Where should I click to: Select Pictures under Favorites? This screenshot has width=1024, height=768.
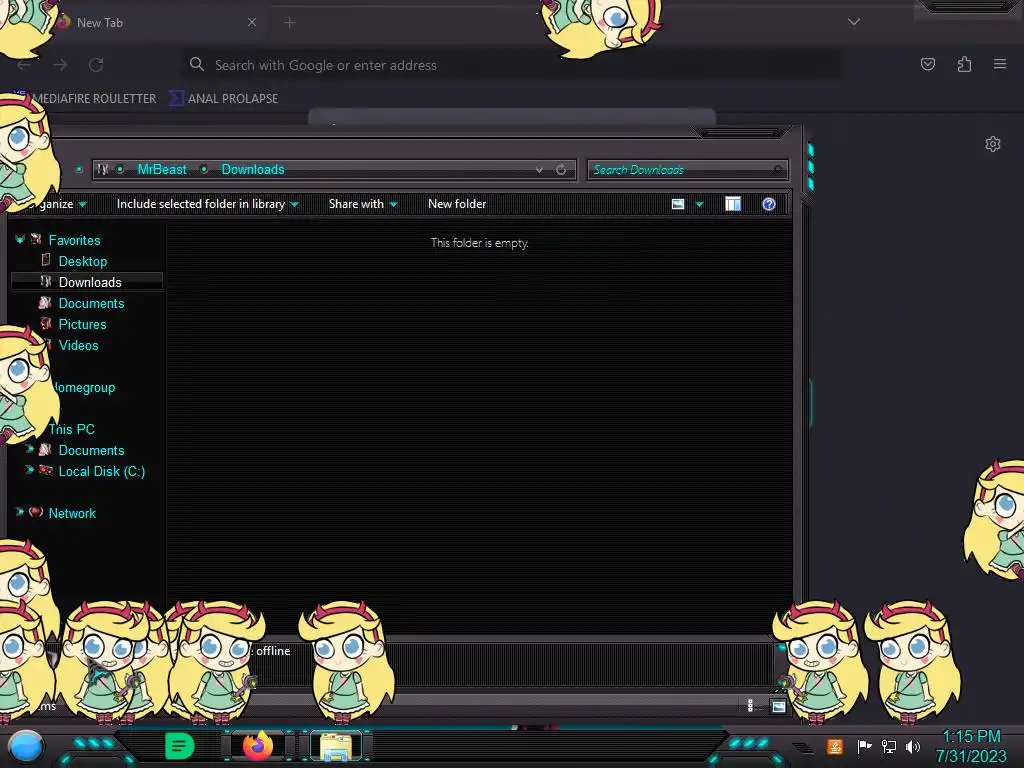[82, 324]
